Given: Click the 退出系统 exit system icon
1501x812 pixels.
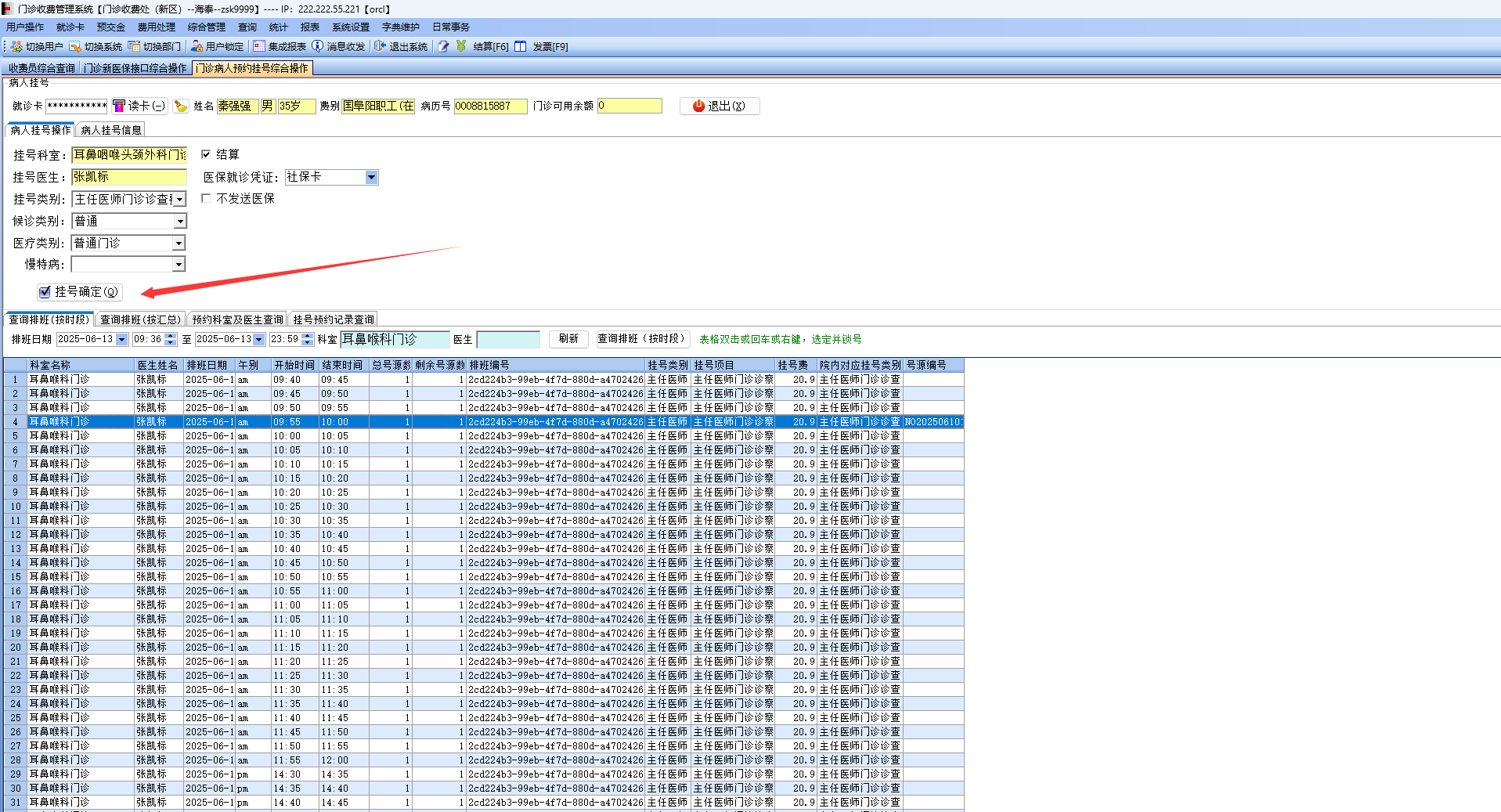Looking at the screenshot, I should (x=380, y=47).
